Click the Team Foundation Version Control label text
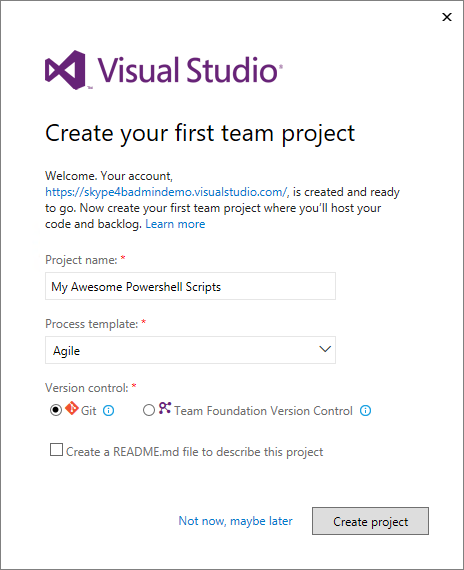 263,411
